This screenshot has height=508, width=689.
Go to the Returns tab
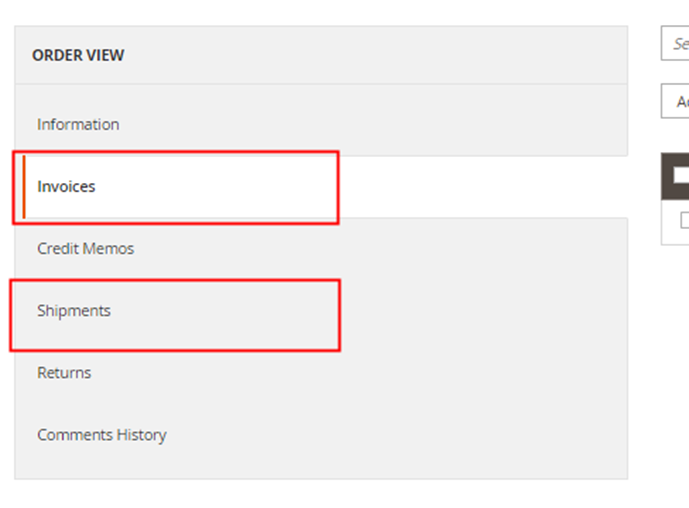pos(64,373)
